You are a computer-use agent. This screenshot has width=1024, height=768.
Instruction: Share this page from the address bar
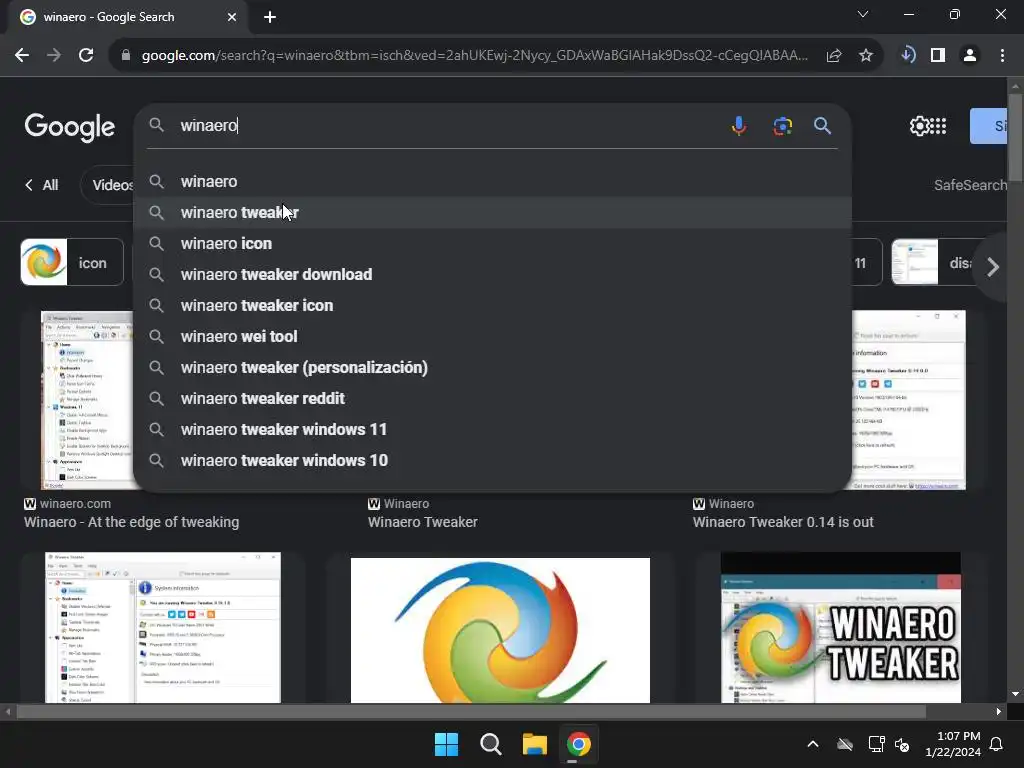pyautogui.click(x=833, y=56)
